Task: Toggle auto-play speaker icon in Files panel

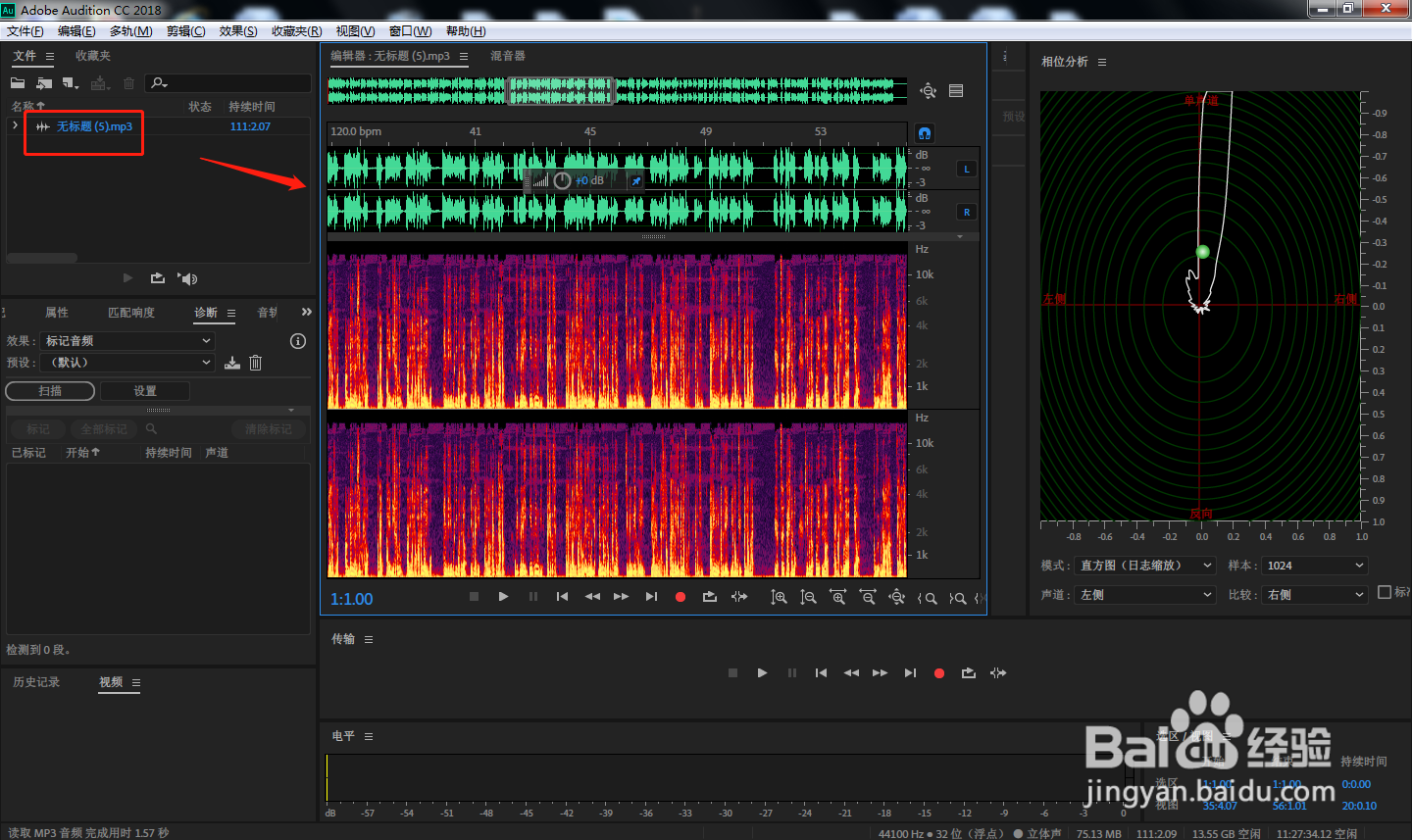Action: tap(187, 278)
